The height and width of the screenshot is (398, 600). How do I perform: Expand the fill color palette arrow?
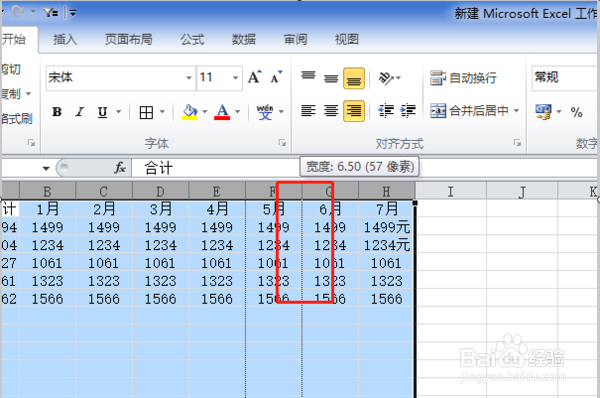(x=205, y=112)
